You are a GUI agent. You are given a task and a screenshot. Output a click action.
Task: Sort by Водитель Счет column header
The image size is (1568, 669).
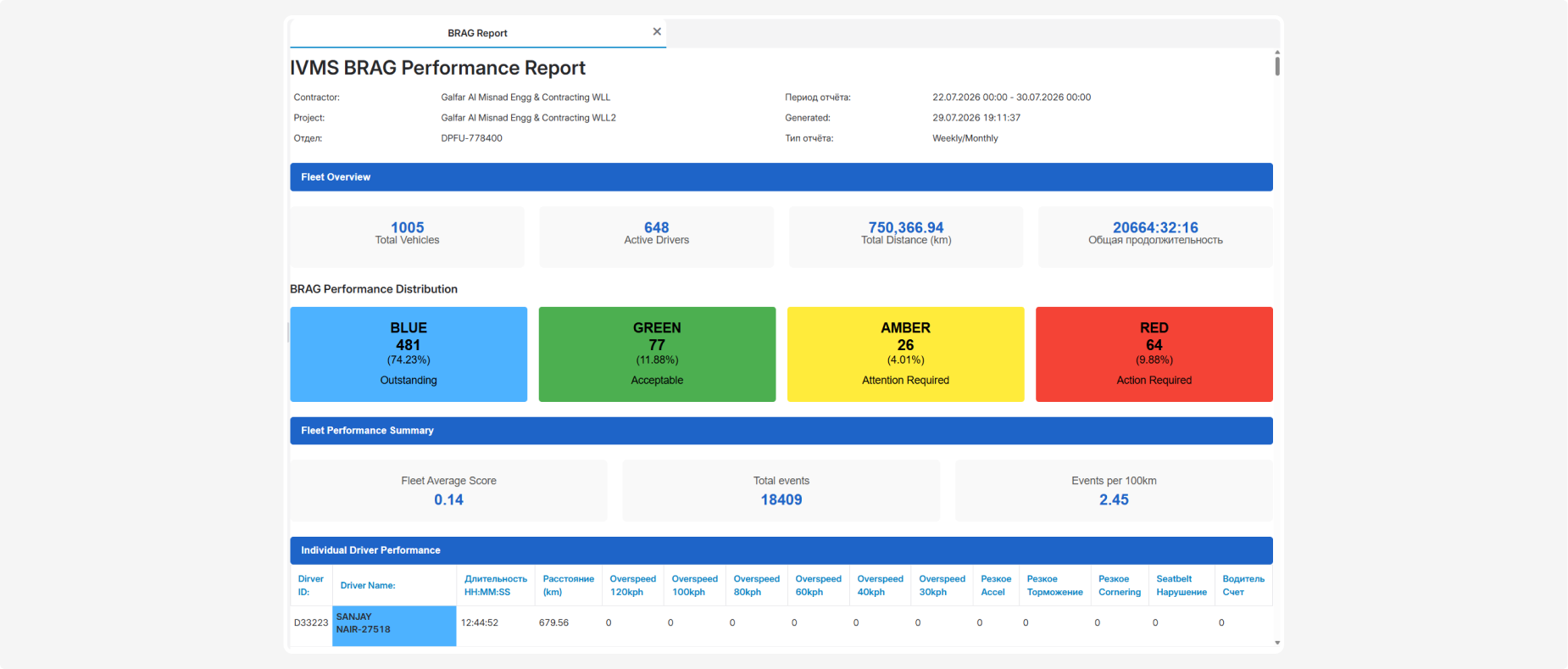[x=1243, y=585]
